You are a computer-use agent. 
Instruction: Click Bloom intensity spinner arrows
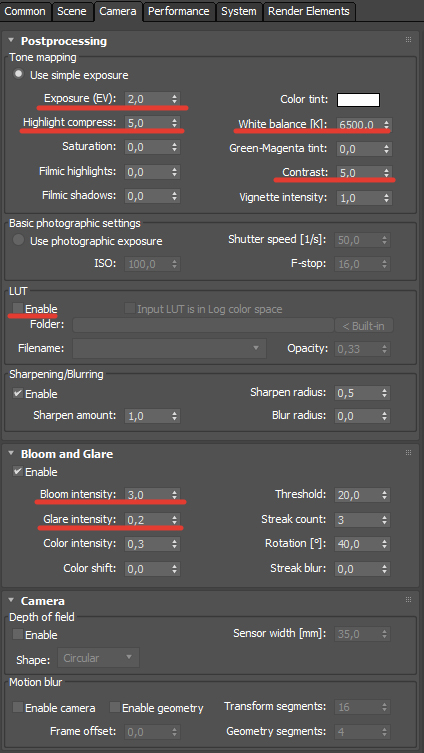pyautogui.click(x=174, y=495)
